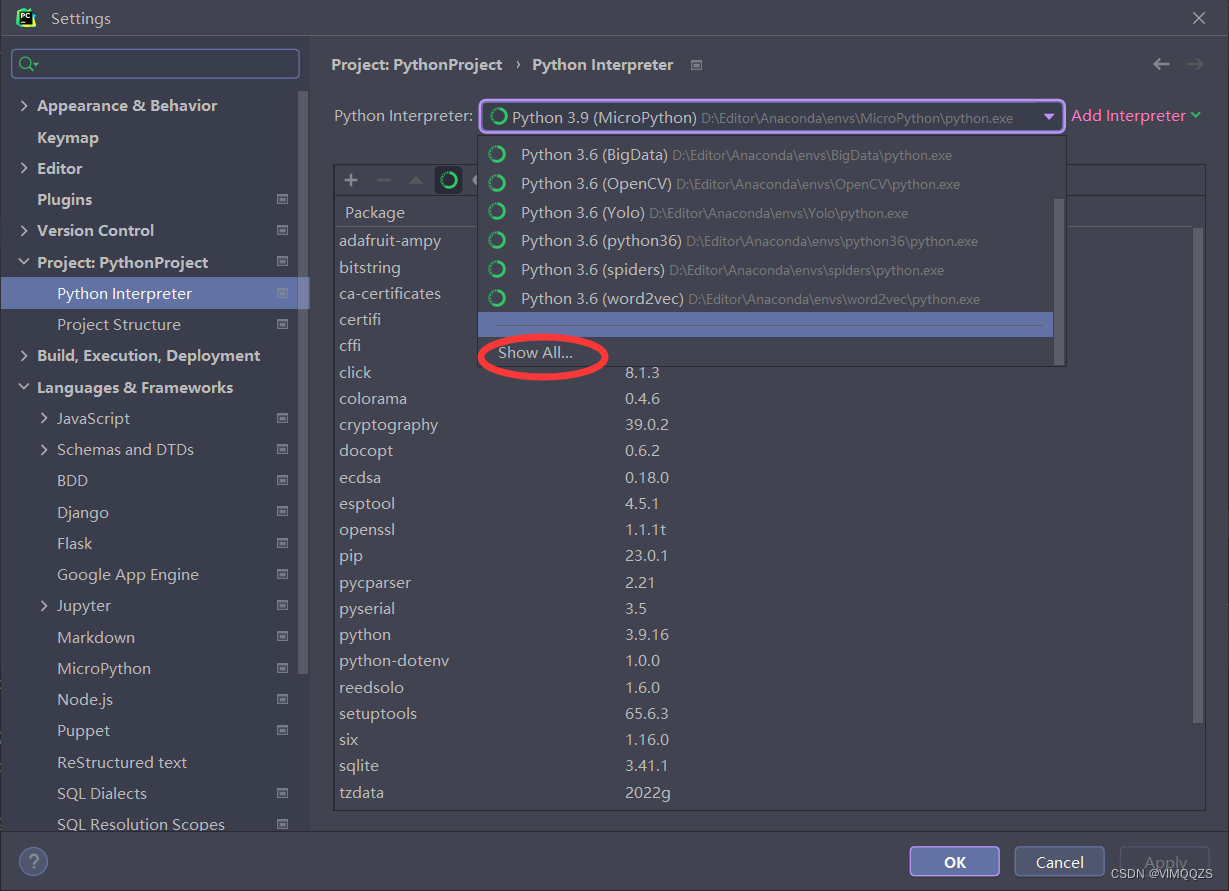Click the icon beside Project Structure row
The image size is (1229, 891).
point(282,325)
